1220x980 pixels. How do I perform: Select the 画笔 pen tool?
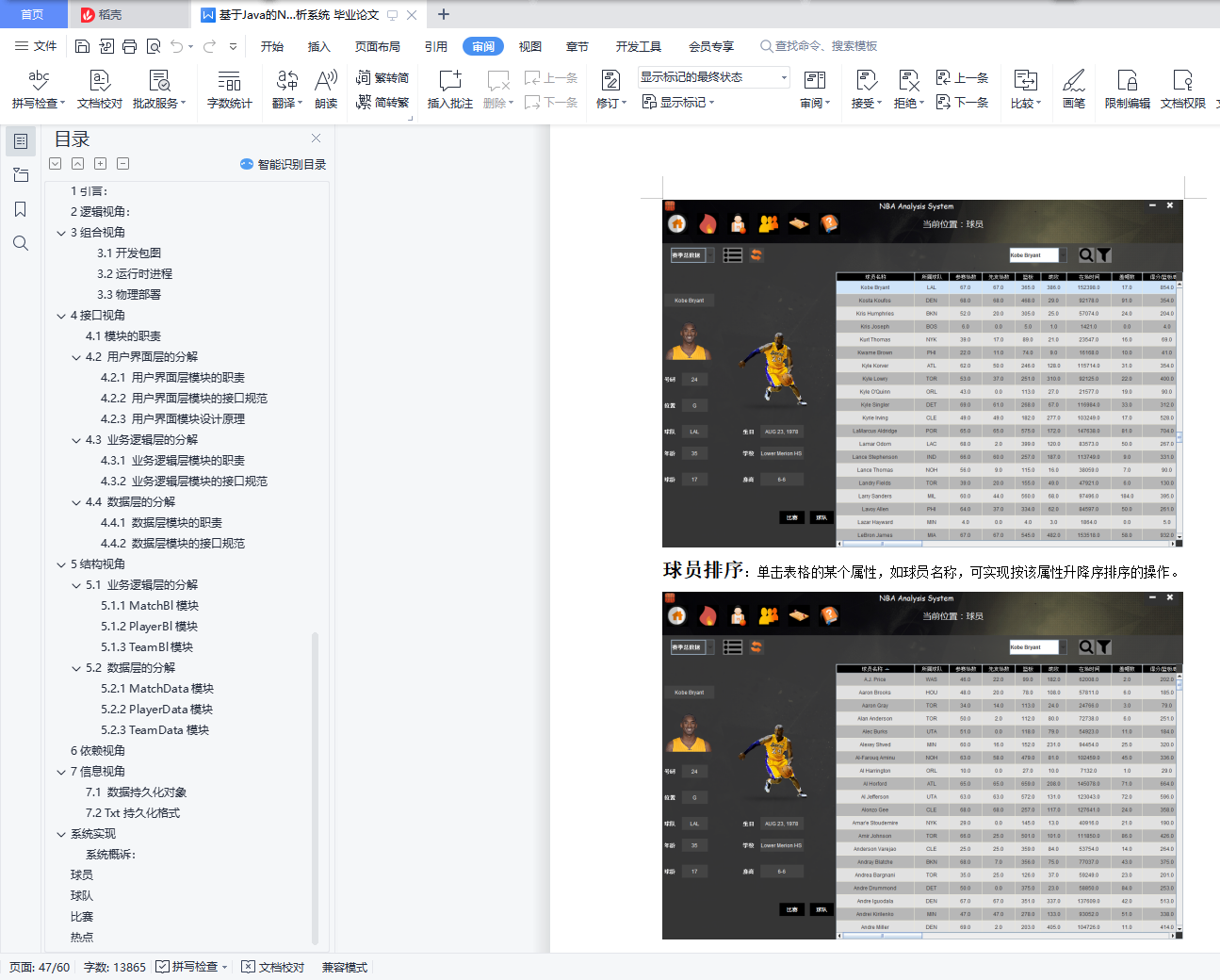1074,90
